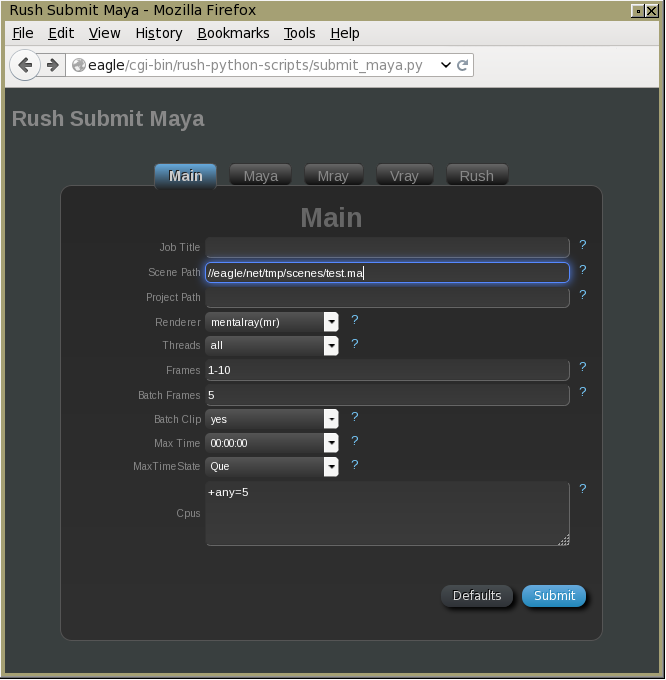Expand the Max Time dropdown

(331, 443)
